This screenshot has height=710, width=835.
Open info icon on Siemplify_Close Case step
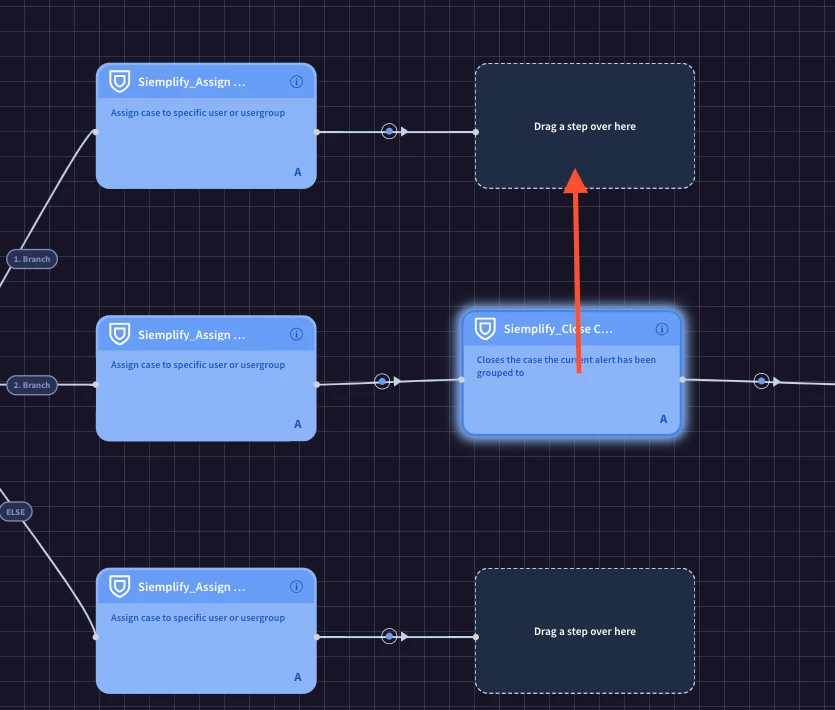(x=662, y=329)
